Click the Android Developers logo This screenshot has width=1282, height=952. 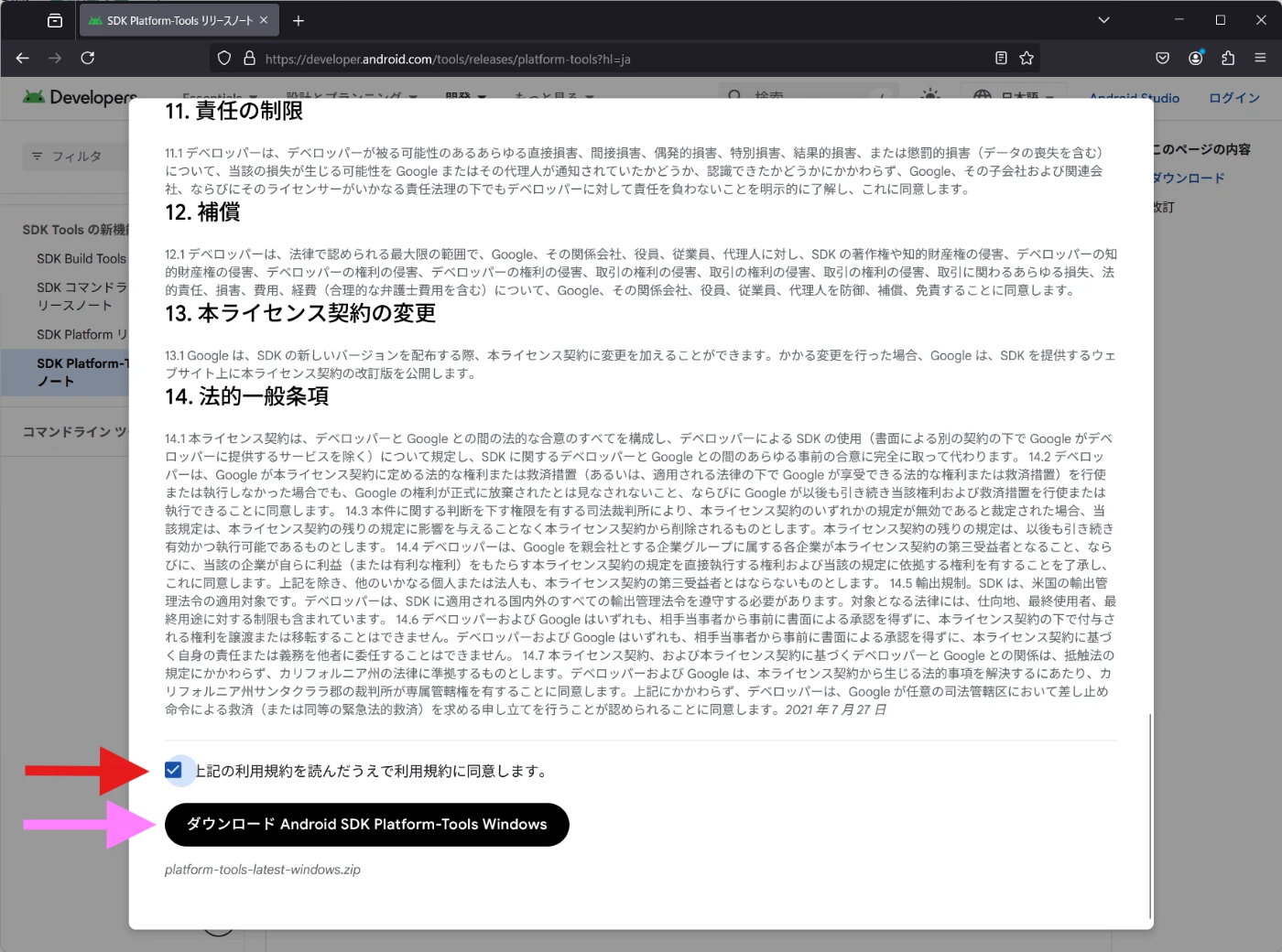tap(80, 97)
